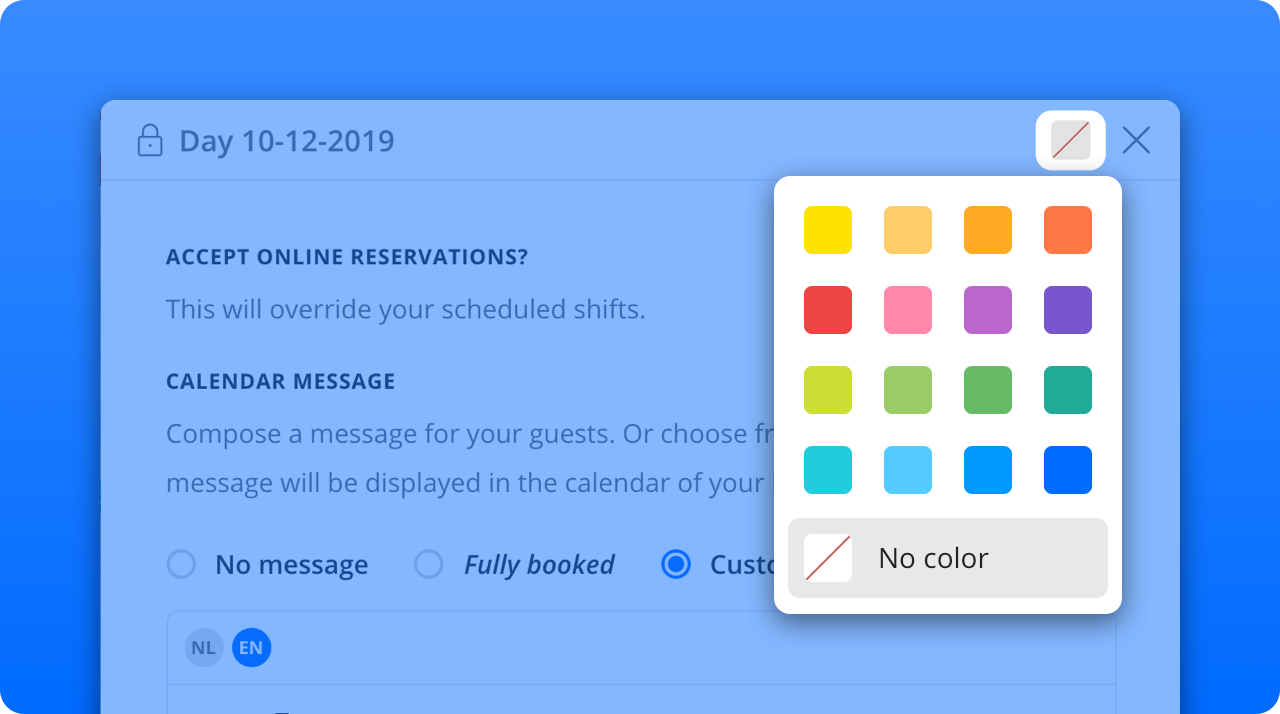Choose the pink color swatch
This screenshot has width=1280, height=714.
(x=908, y=310)
